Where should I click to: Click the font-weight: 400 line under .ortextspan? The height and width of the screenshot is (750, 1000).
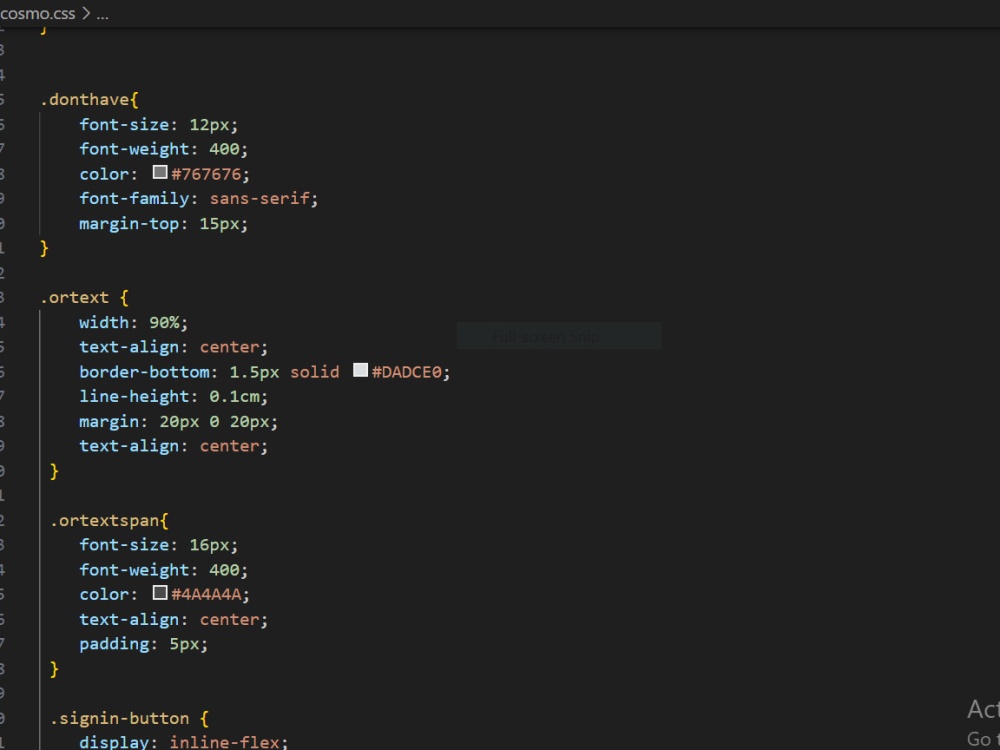click(163, 570)
